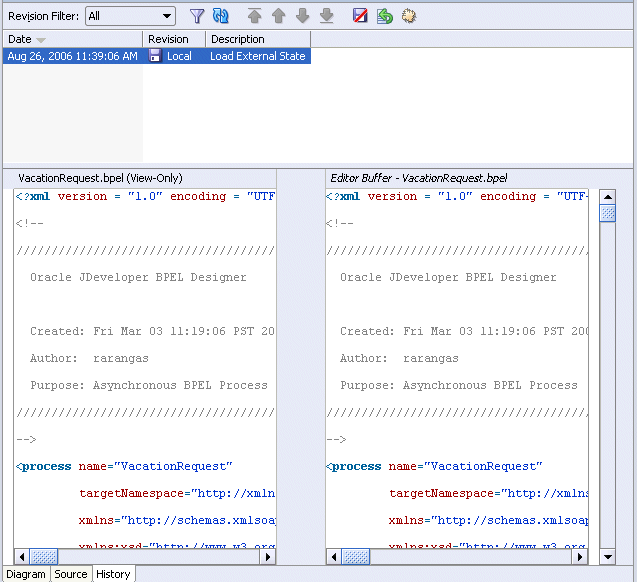637x582 pixels.
Task: Click Editor Buffer horizontal scroll right arrow
Action: pyautogui.click(x=580, y=557)
